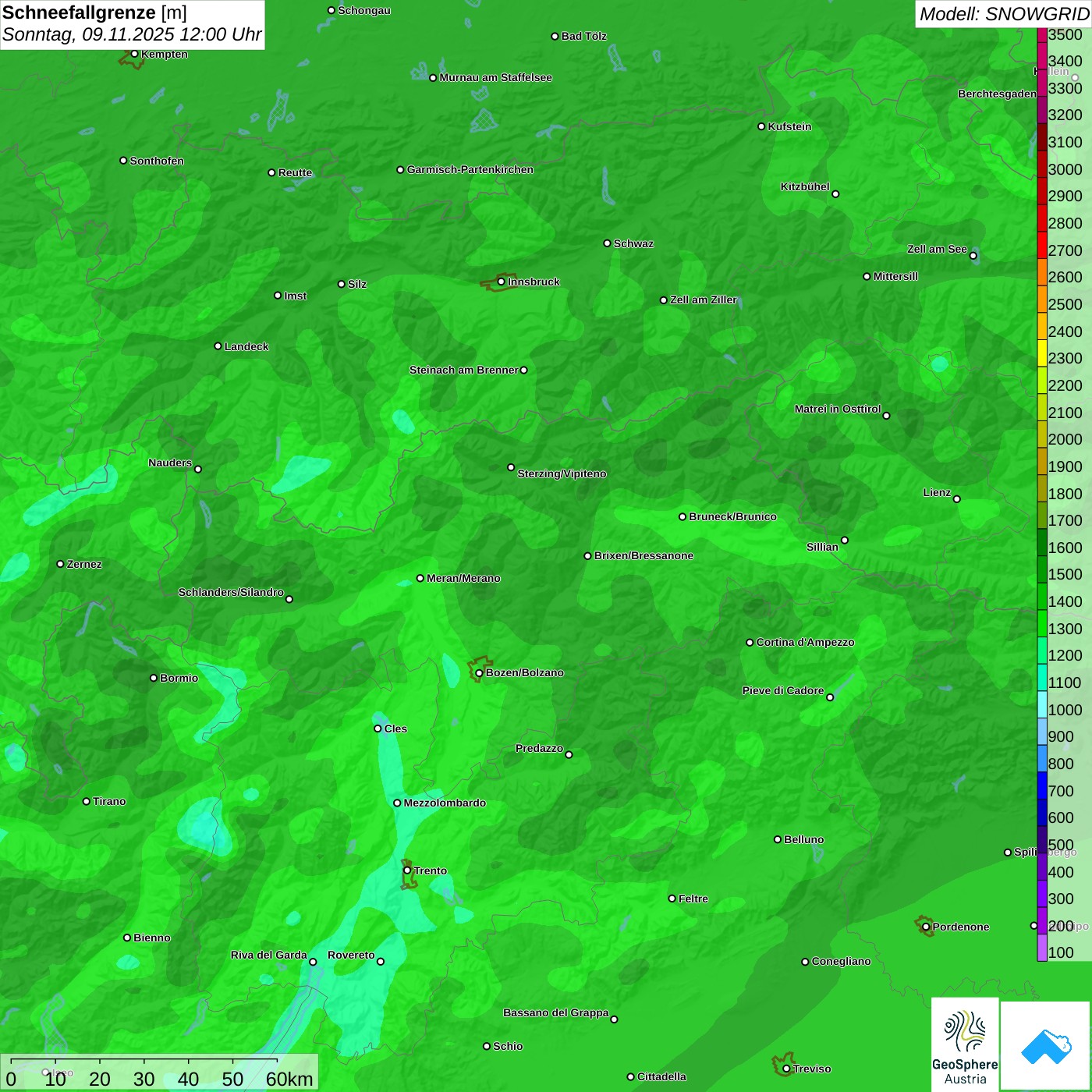Screen dimensions: 1092x1092
Task: Click the 1000 cyan legend swatch
Action: 1042,704
